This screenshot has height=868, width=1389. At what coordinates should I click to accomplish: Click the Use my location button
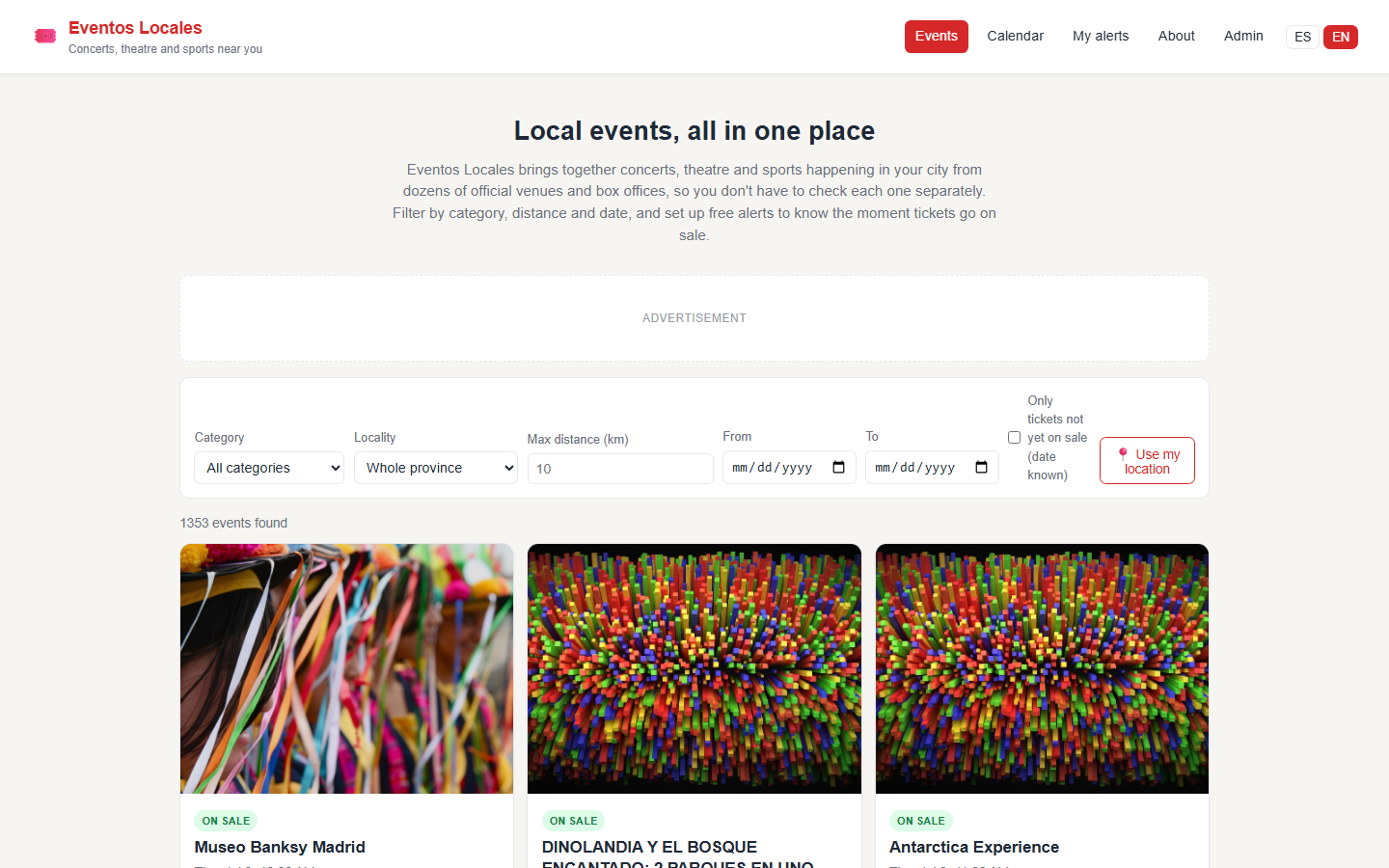point(1147,461)
